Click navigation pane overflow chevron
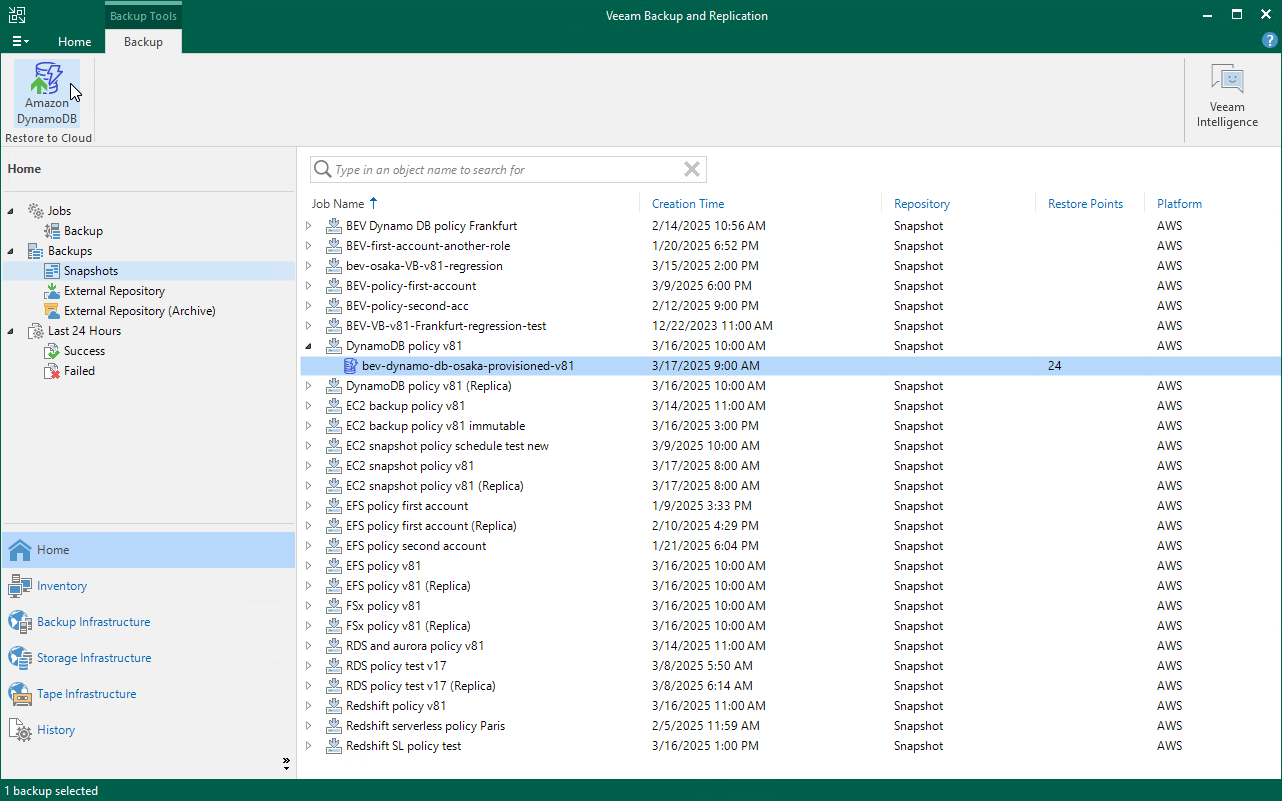Viewport: 1282px width, 801px height. coord(286,764)
